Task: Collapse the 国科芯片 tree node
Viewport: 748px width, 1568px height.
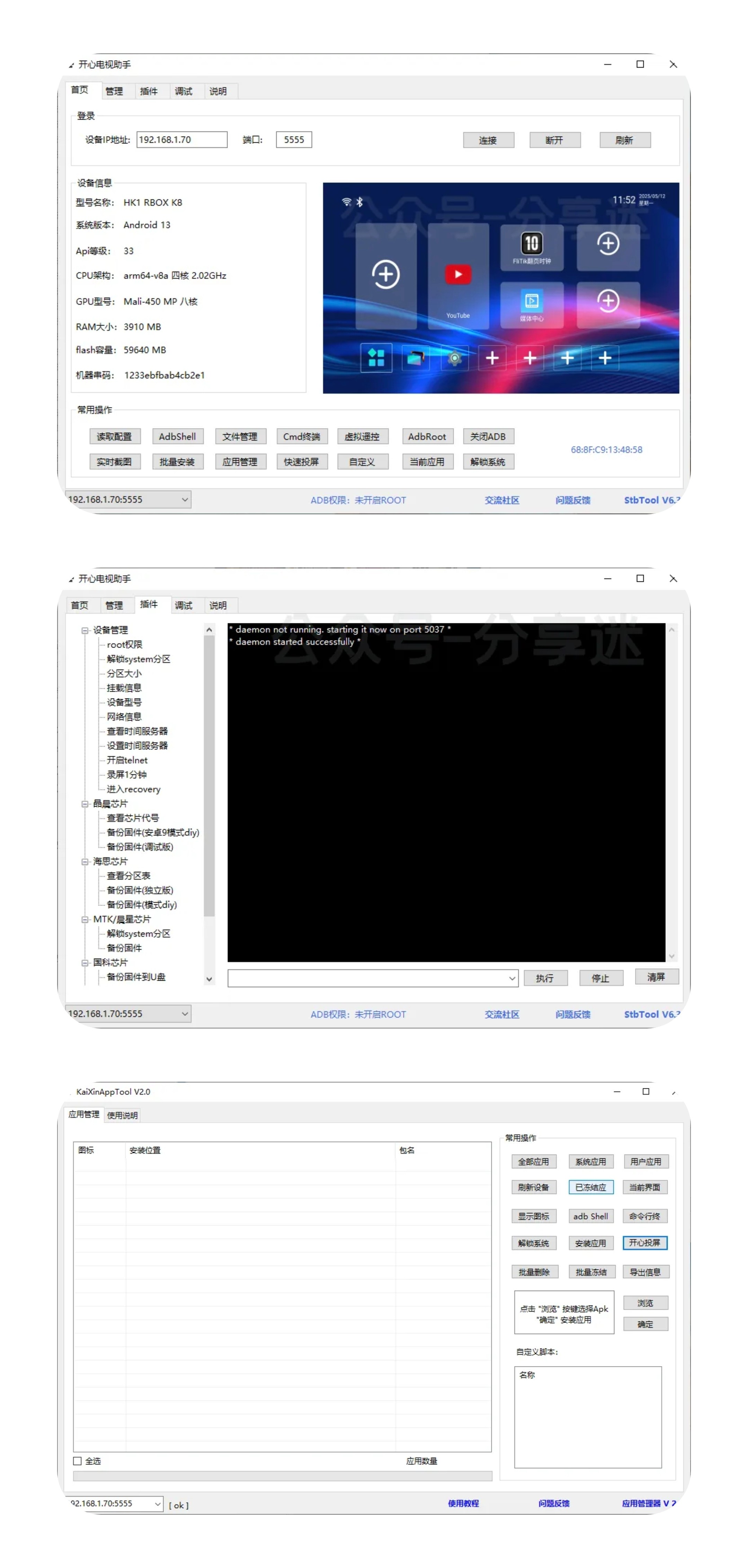Action: click(x=85, y=962)
